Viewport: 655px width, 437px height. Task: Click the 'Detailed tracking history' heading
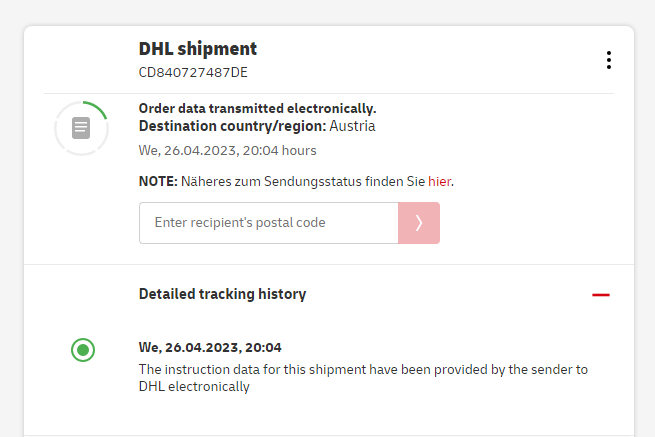tap(222, 294)
